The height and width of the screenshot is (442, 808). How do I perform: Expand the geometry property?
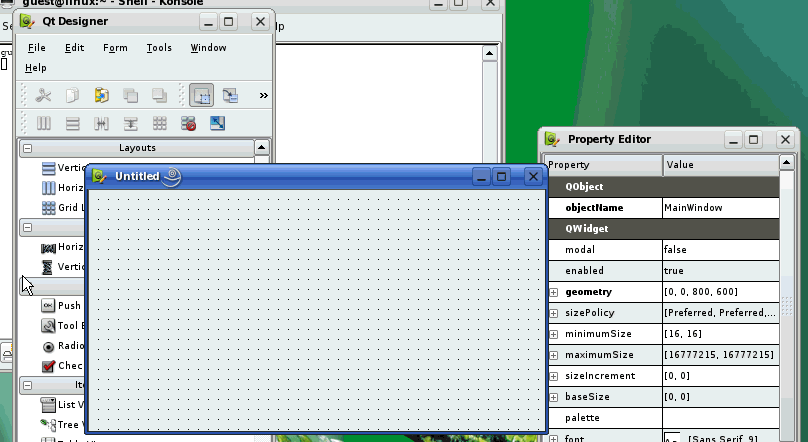[x=553, y=292]
